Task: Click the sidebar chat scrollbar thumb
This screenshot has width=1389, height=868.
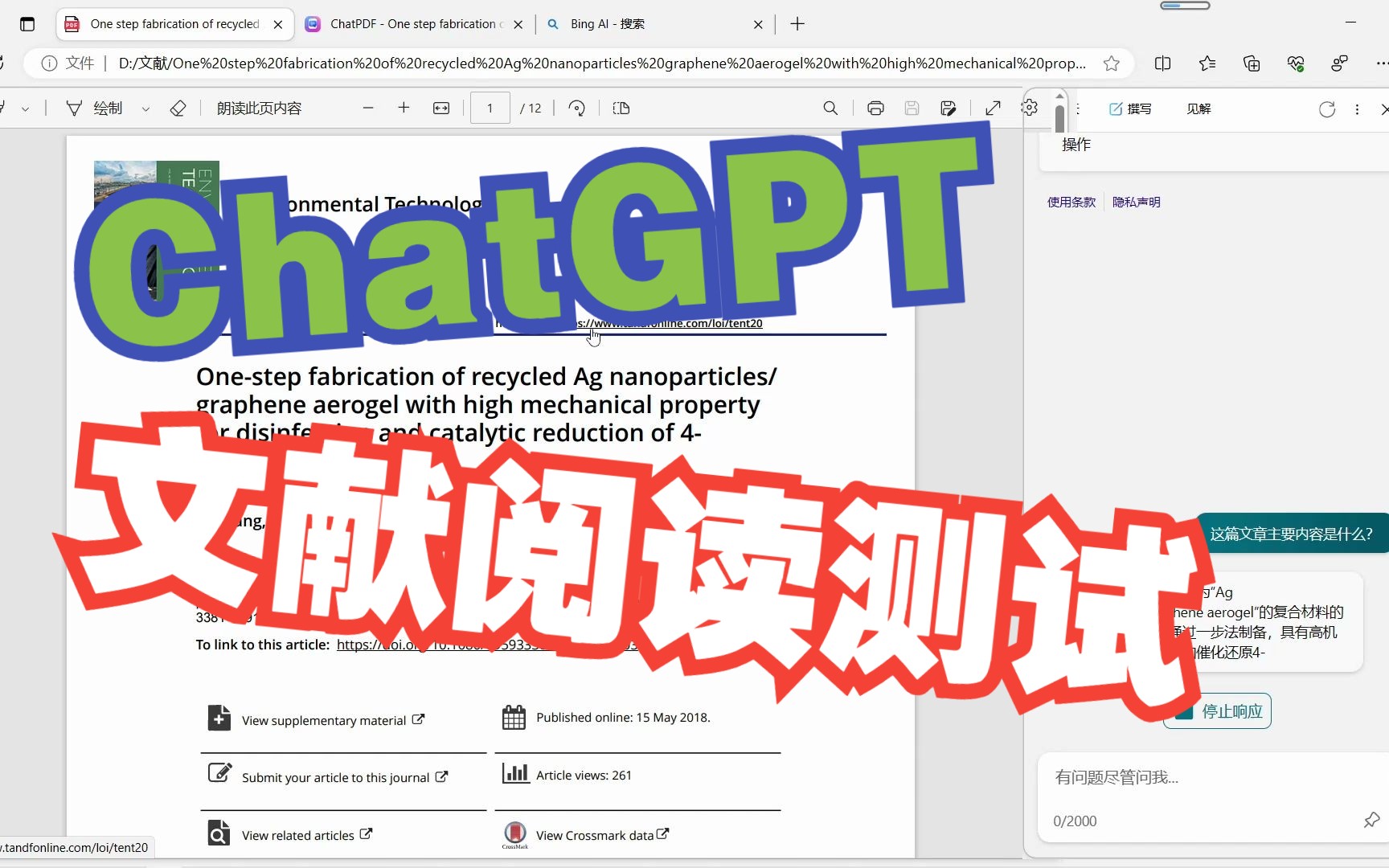Action: pyautogui.click(x=1060, y=118)
